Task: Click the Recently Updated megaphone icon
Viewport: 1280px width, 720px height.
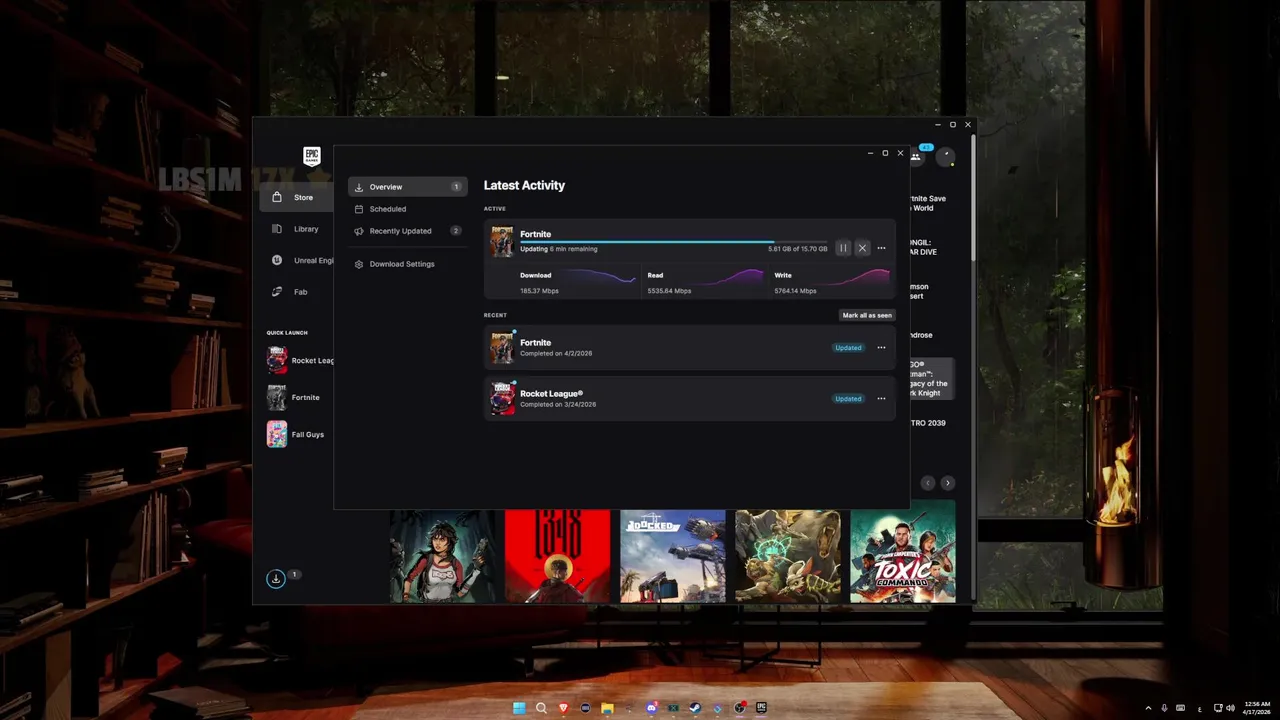Action: 359,231
